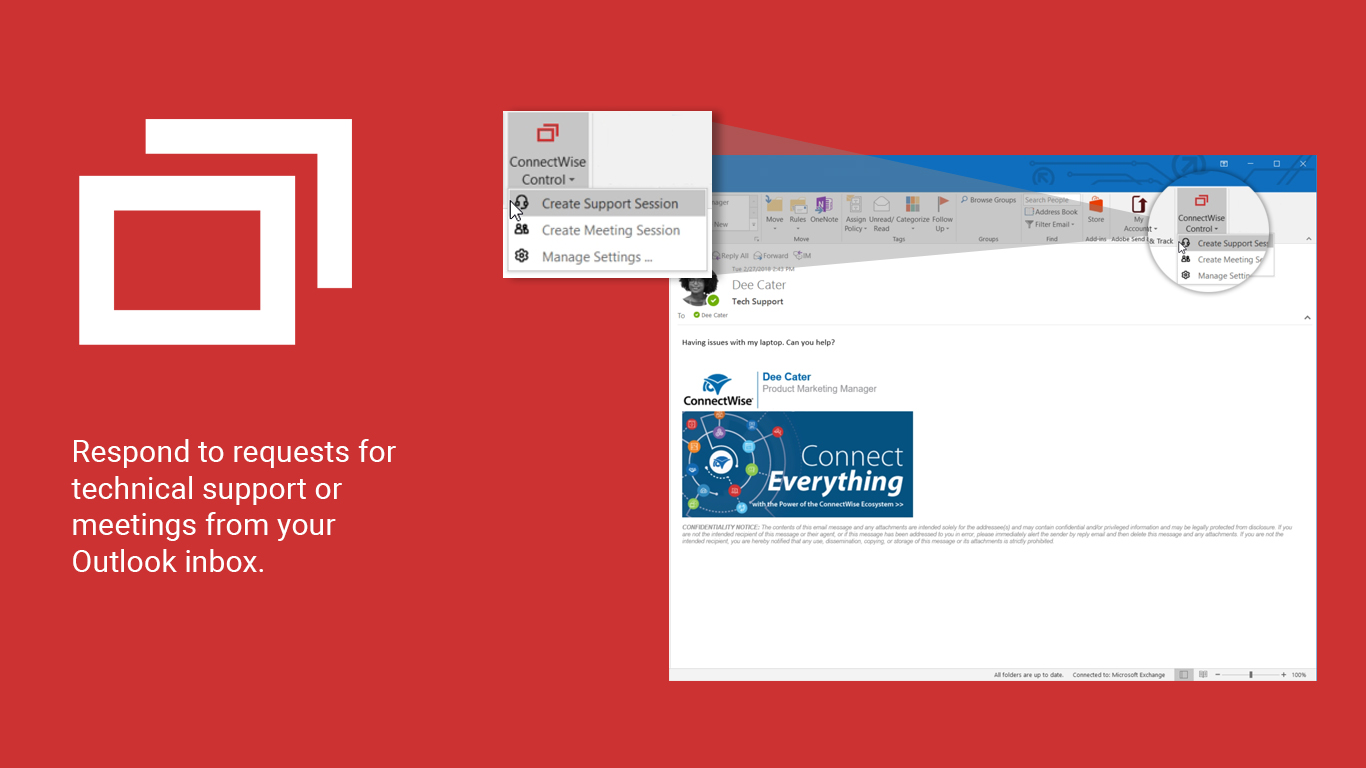Click the Search People field
Screen dimensions: 1366x768
(x=1051, y=200)
